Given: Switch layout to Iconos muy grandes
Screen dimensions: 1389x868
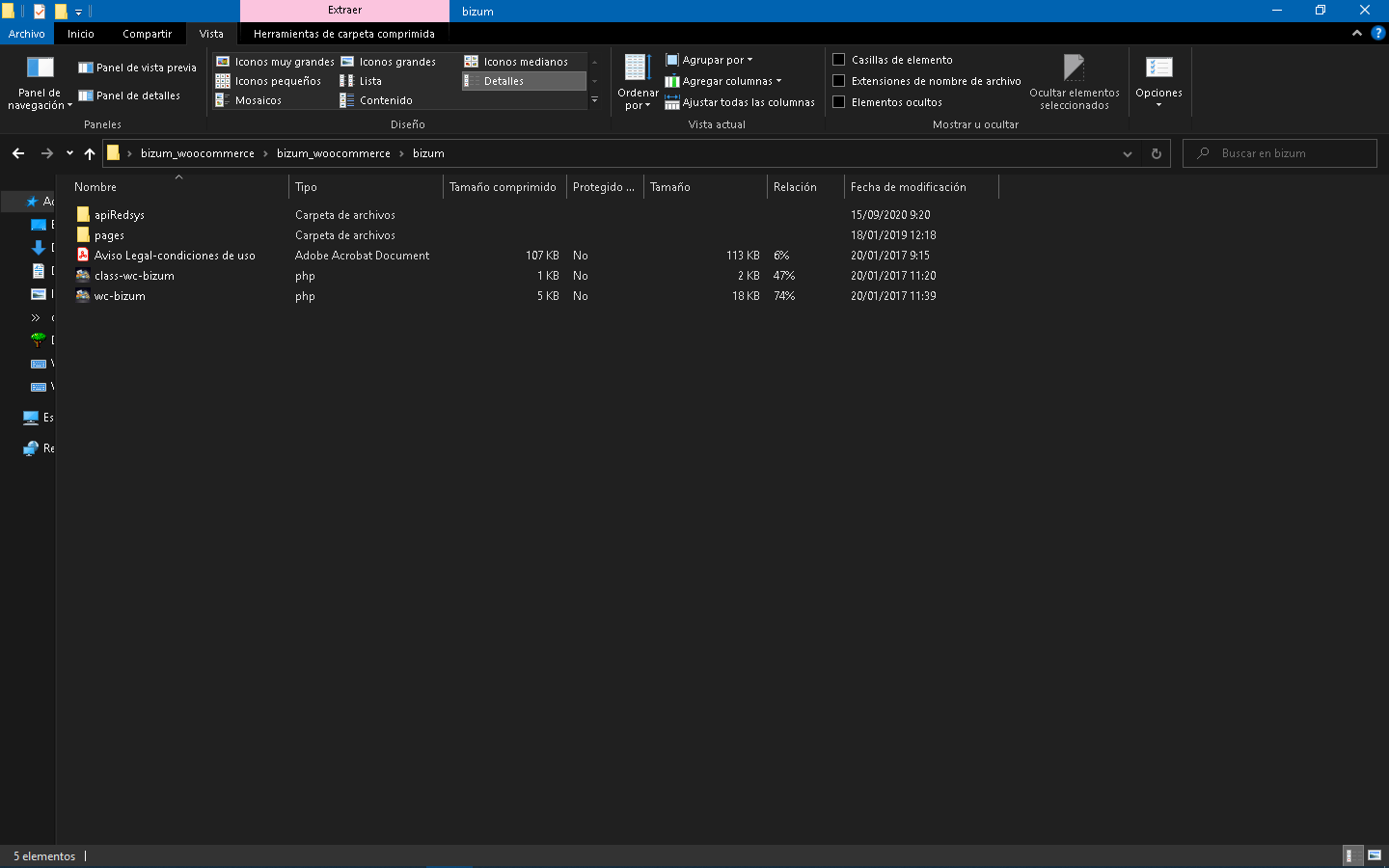Looking at the screenshot, I should click(275, 62).
